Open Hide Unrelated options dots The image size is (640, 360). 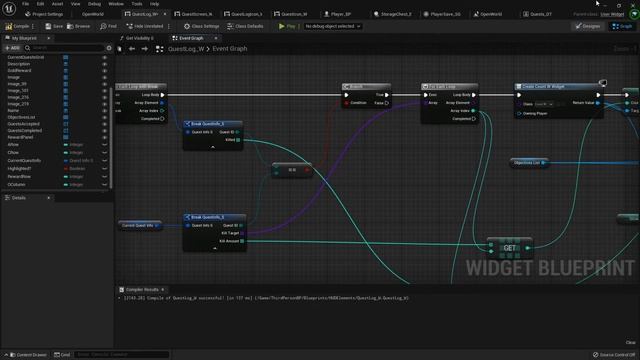pos(169,26)
